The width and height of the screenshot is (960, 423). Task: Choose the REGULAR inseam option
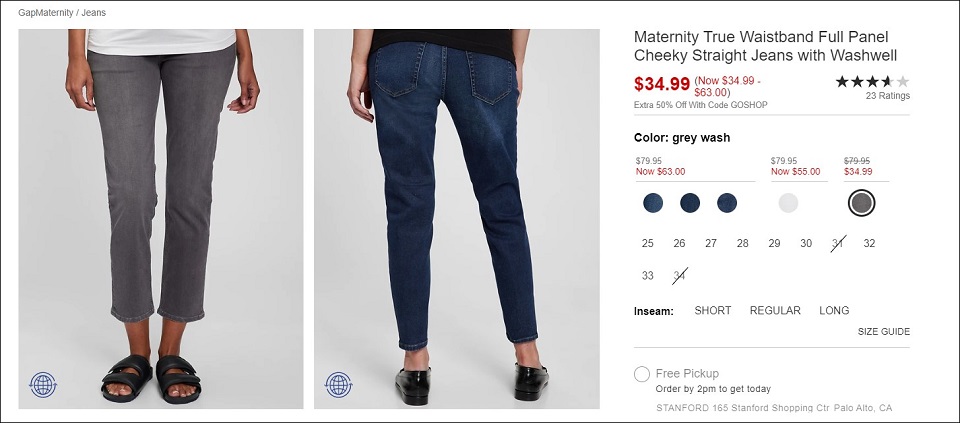pos(775,310)
